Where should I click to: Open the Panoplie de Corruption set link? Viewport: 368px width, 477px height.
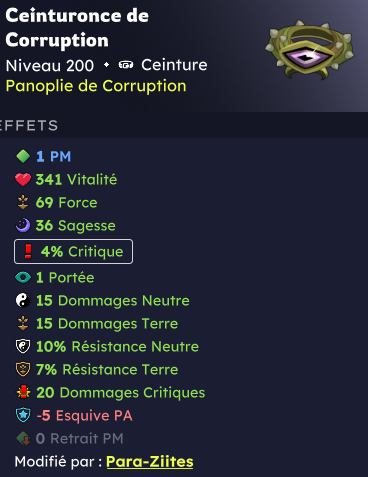point(96,86)
